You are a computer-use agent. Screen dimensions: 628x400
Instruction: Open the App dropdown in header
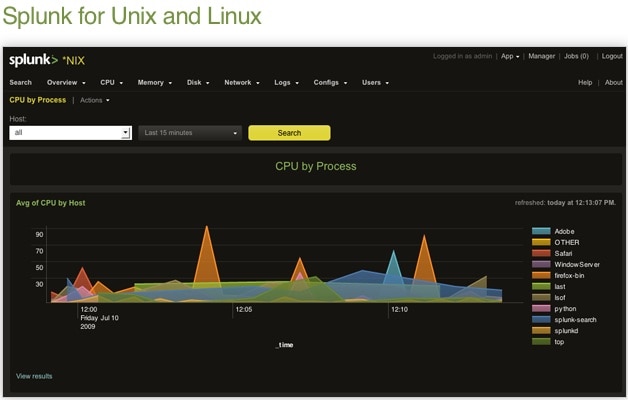509,56
